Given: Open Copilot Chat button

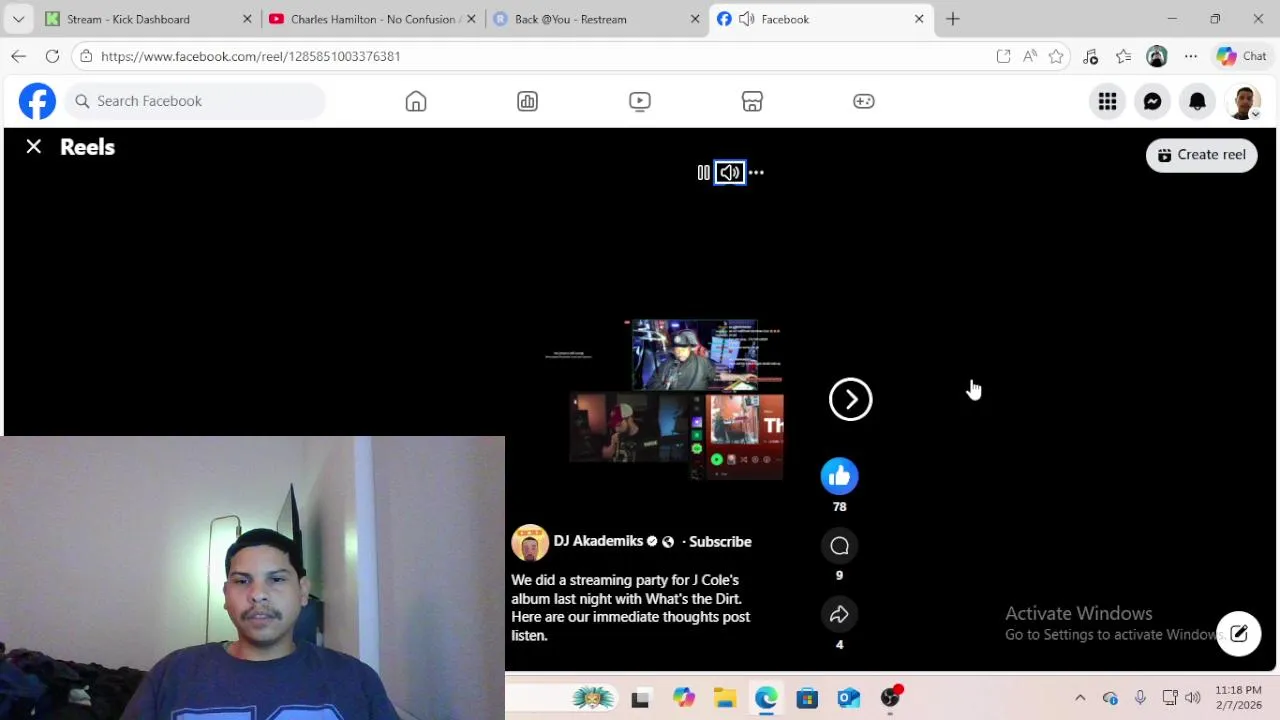Looking at the screenshot, I should 1241,56.
